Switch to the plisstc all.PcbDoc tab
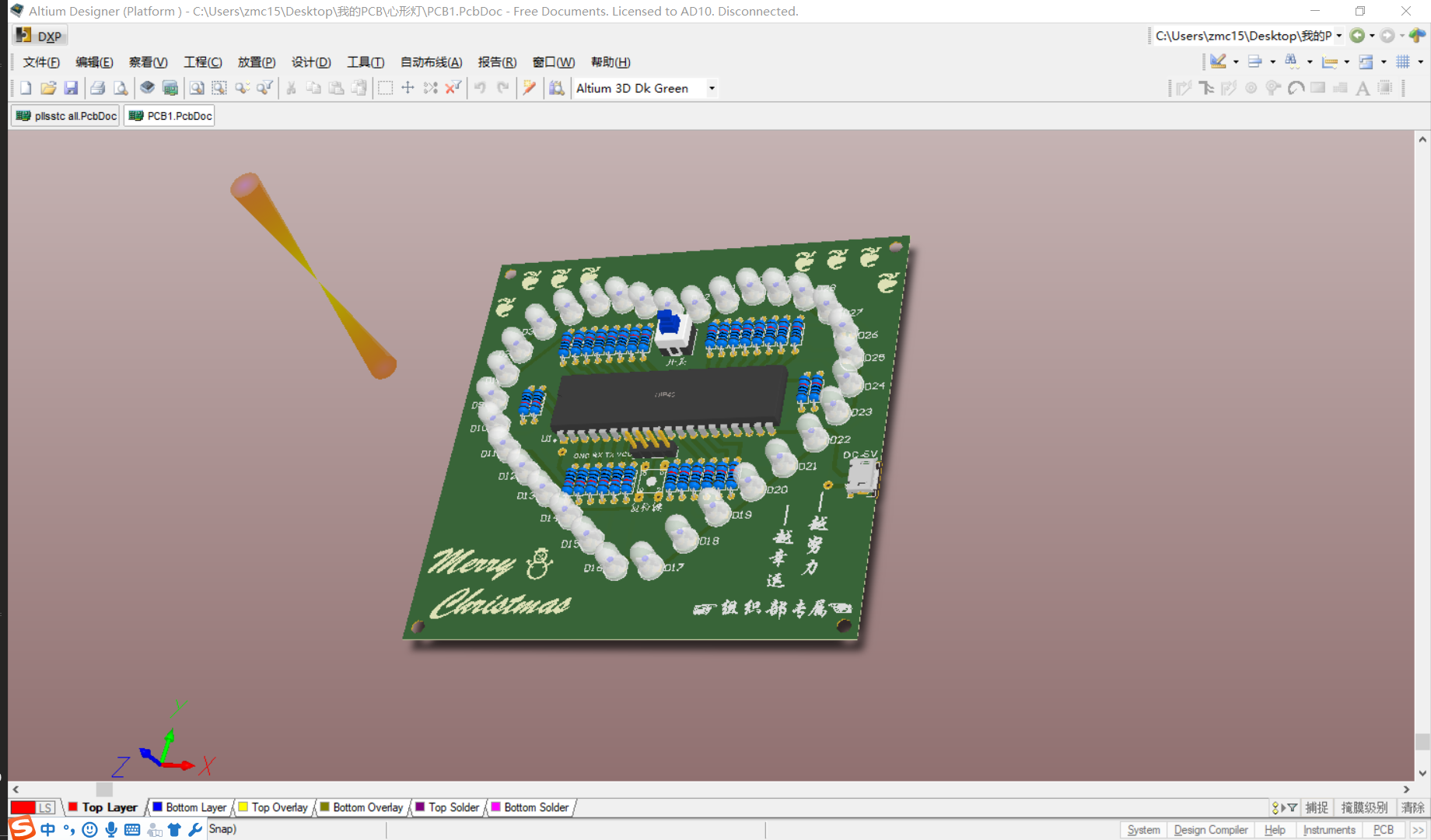 click(66, 116)
